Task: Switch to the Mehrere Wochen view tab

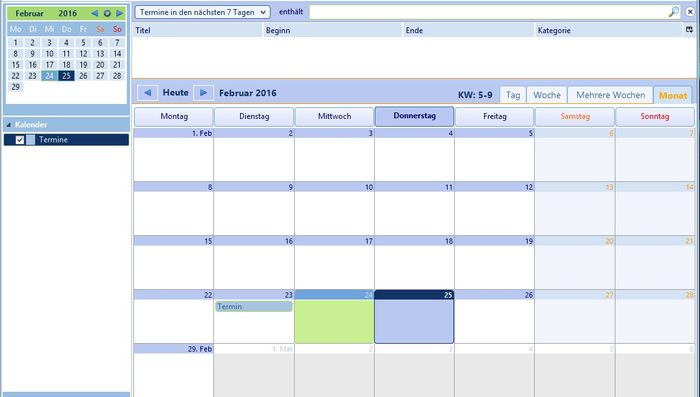Action: [x=610, y=95]
